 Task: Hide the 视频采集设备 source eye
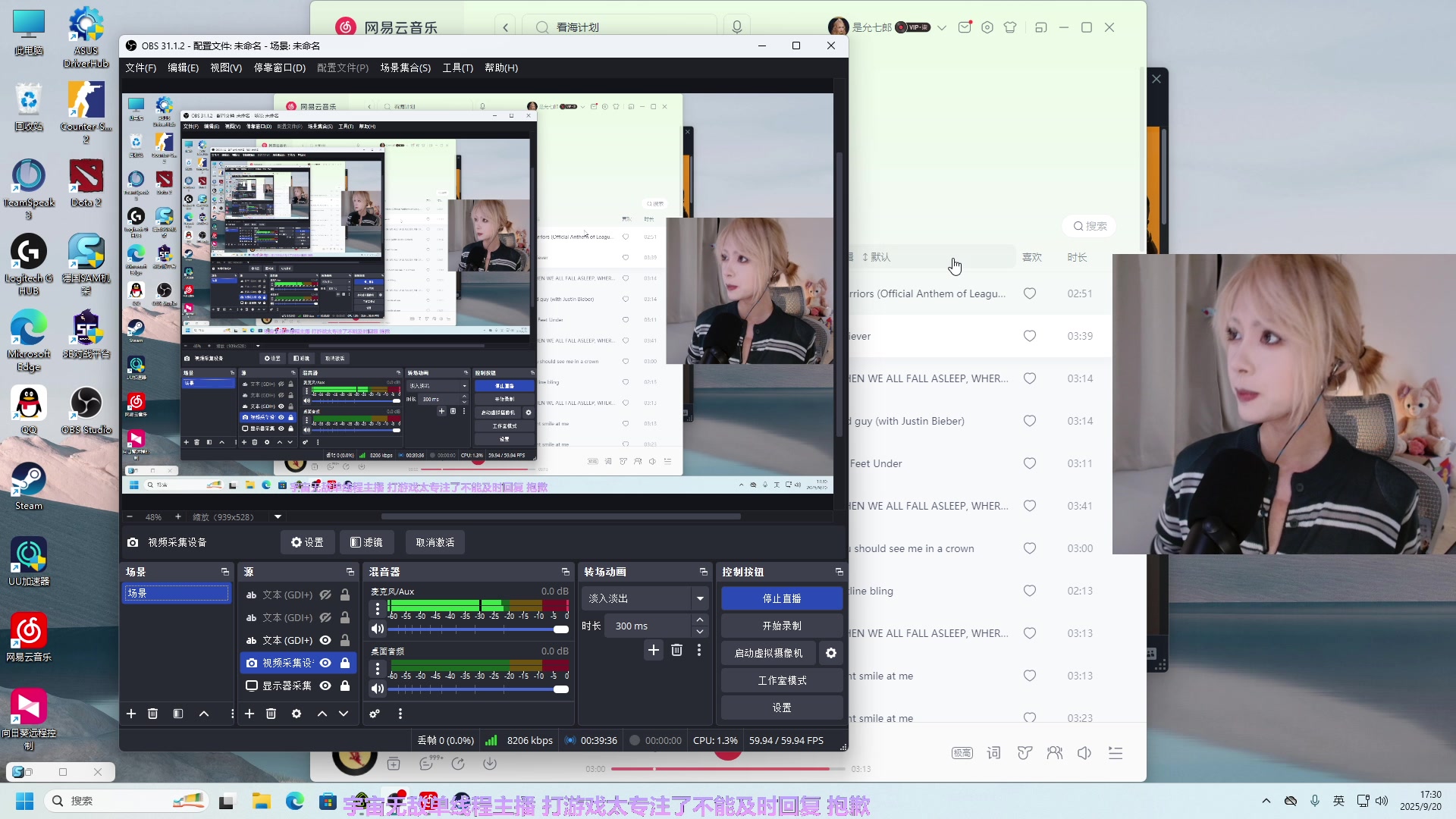[x=325, y=663]
